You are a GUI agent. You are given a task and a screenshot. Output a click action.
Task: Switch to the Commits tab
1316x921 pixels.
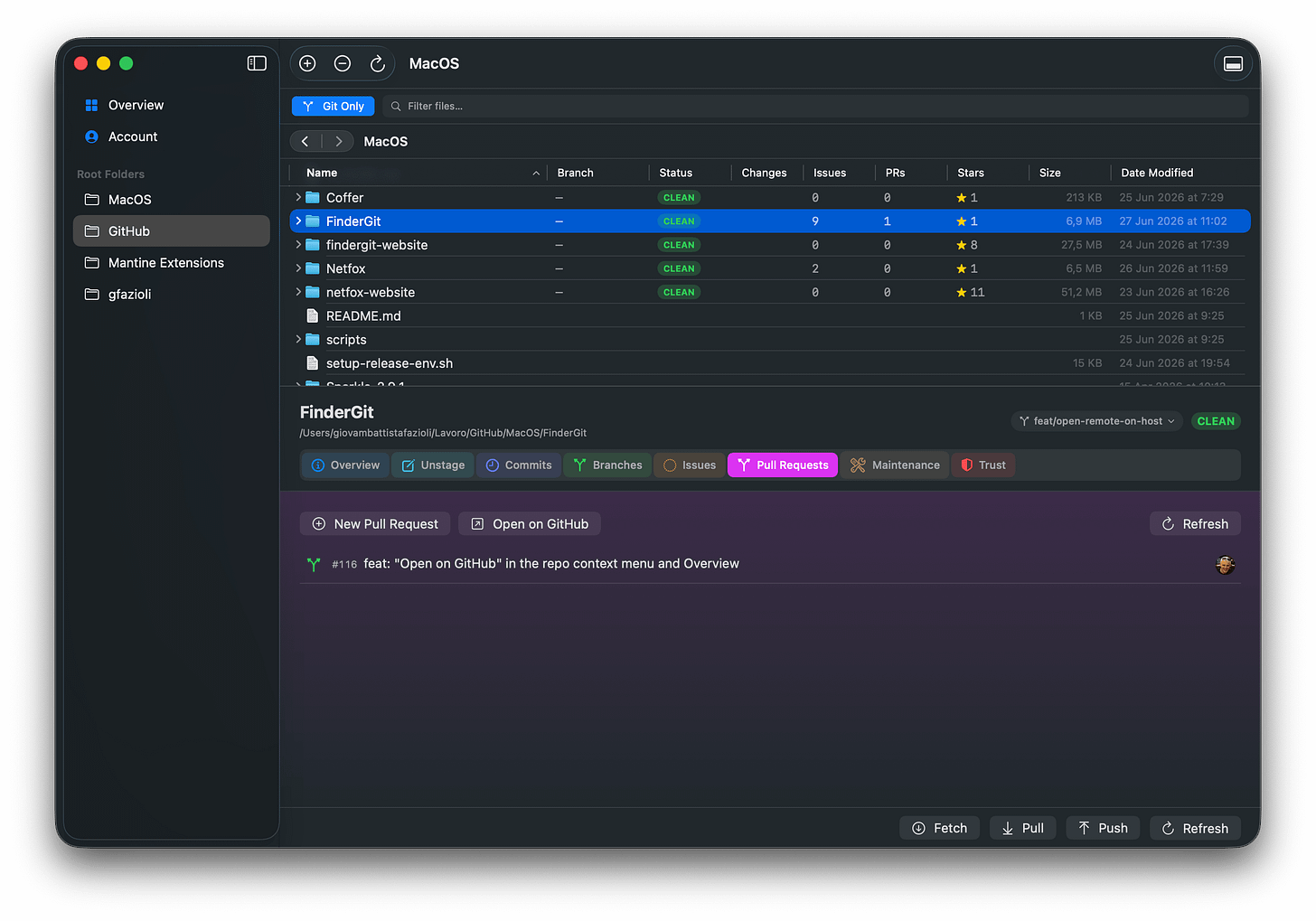[519, 465]
